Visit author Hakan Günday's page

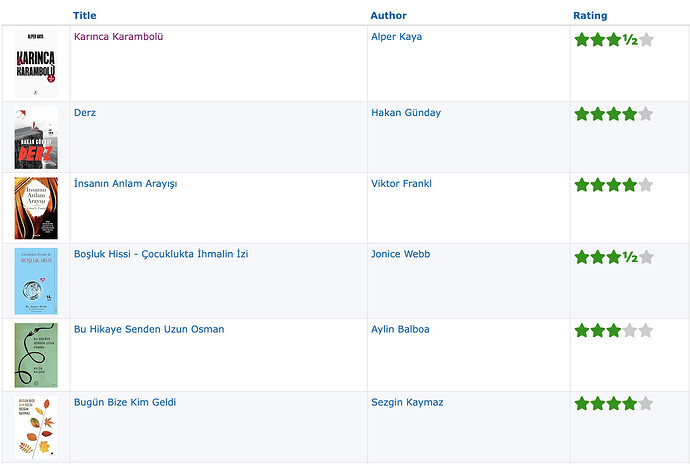[406, 113]
